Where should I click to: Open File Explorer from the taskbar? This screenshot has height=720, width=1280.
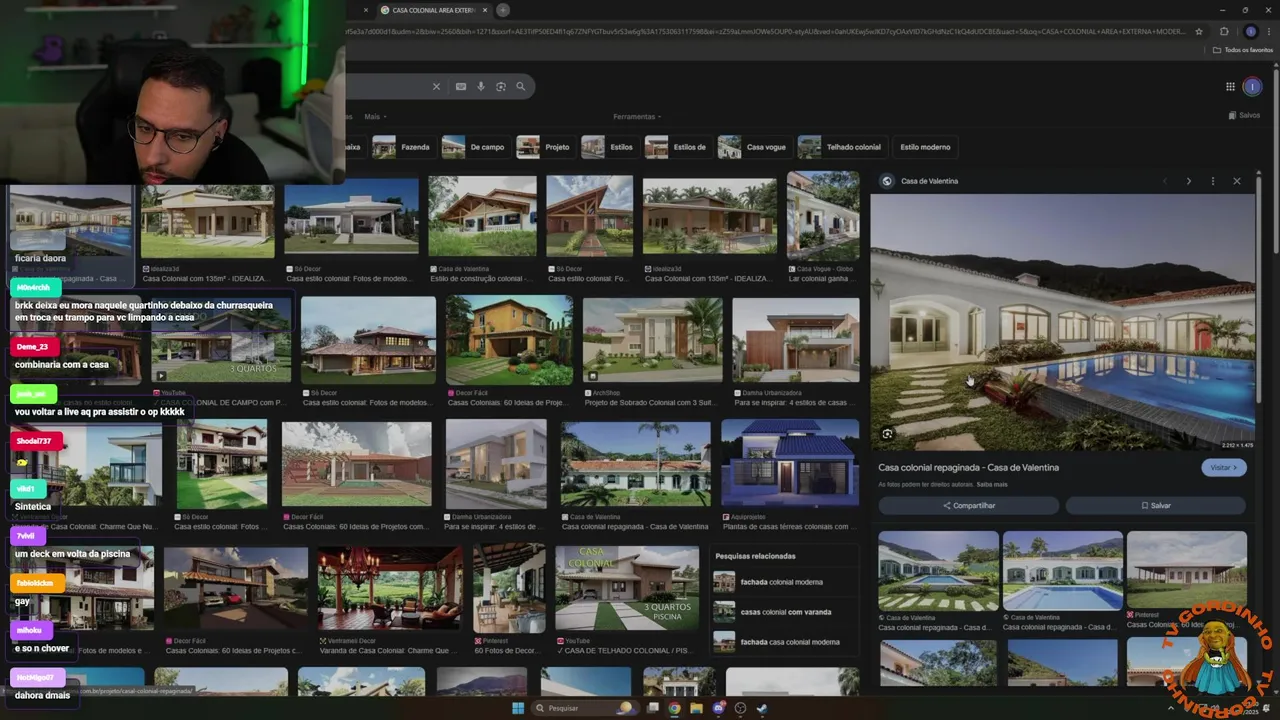pos(696,708)
